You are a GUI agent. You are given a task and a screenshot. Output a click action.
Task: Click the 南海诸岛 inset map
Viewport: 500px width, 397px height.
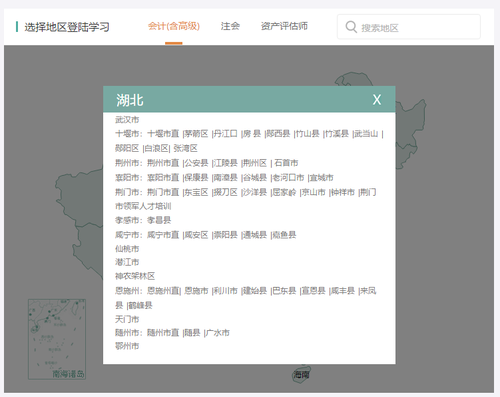point(57,339)
